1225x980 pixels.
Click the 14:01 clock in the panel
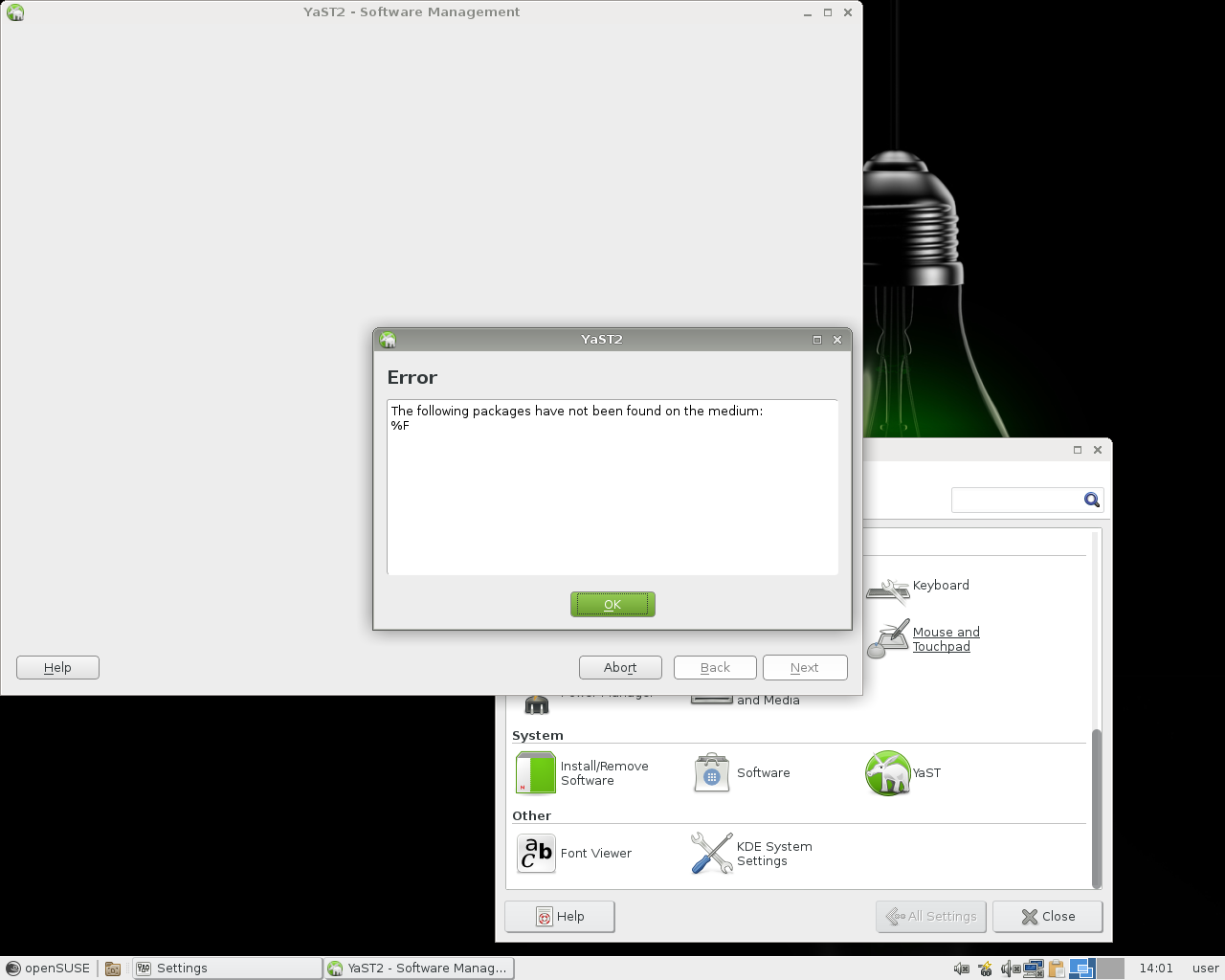pos(1156,969)
